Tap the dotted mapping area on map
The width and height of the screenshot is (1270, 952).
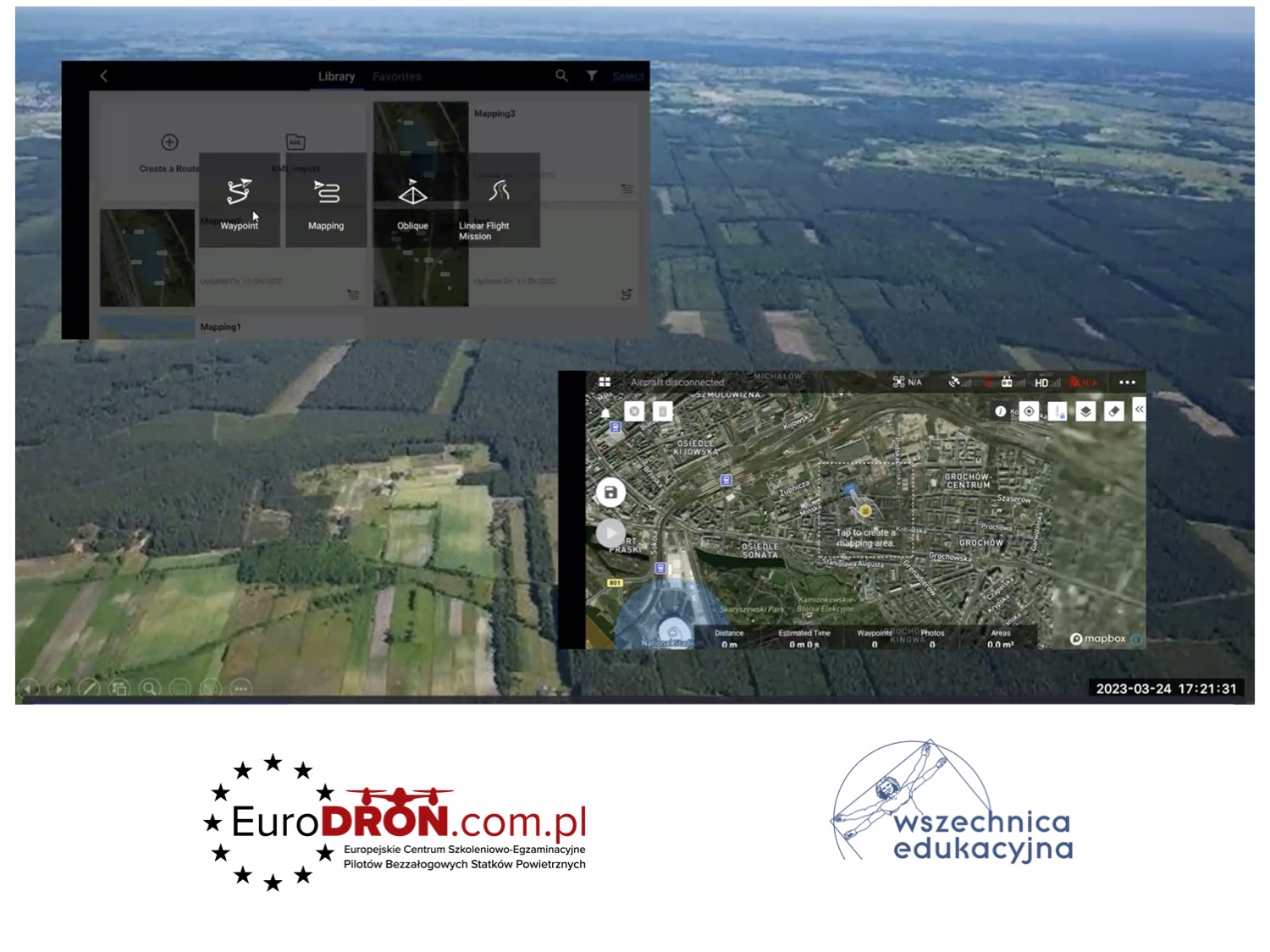click(865, 508)
